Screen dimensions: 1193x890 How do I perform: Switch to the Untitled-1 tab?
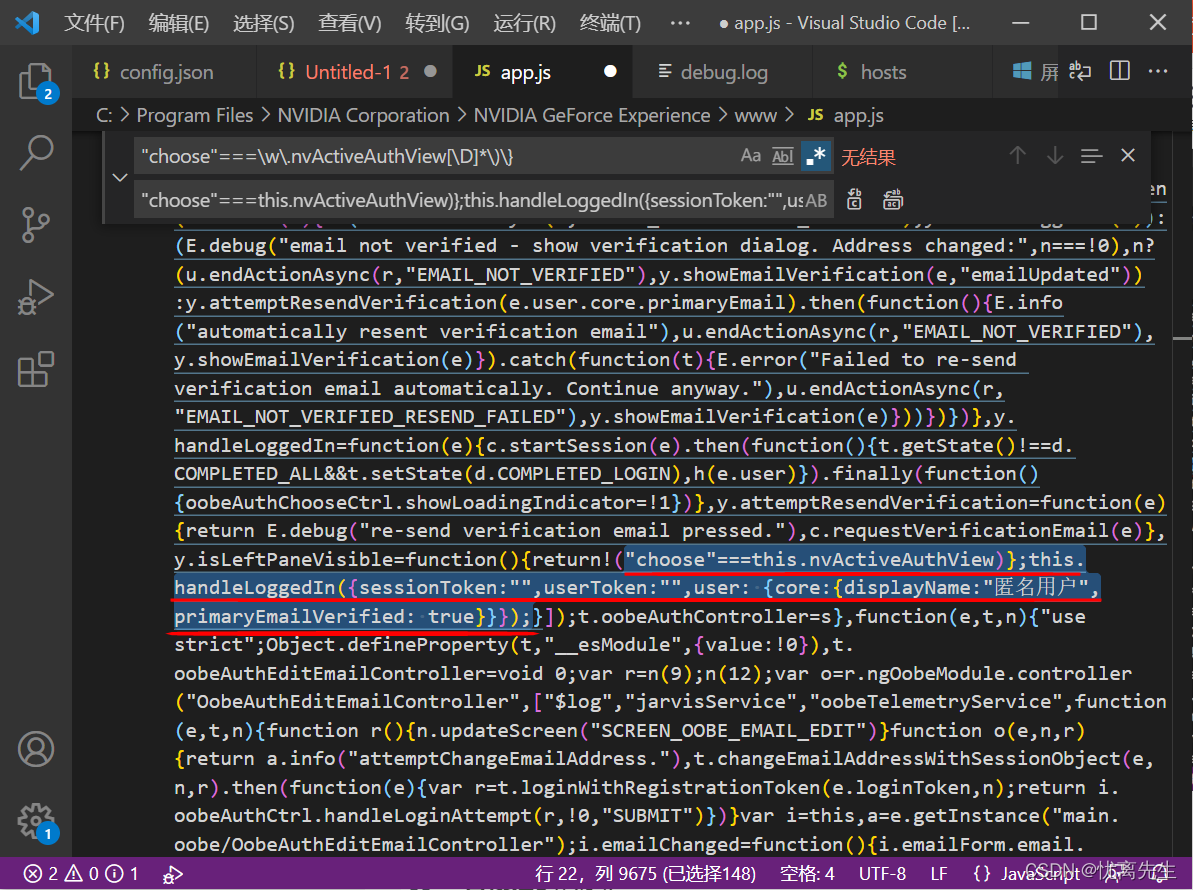point(354,72)
